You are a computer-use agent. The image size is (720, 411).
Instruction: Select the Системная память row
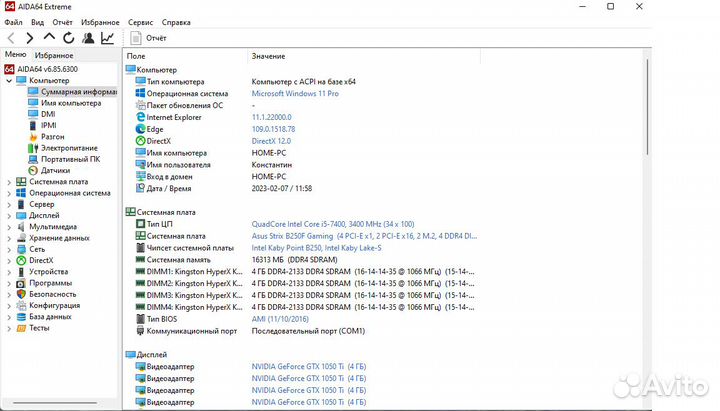tap(236, 260)
